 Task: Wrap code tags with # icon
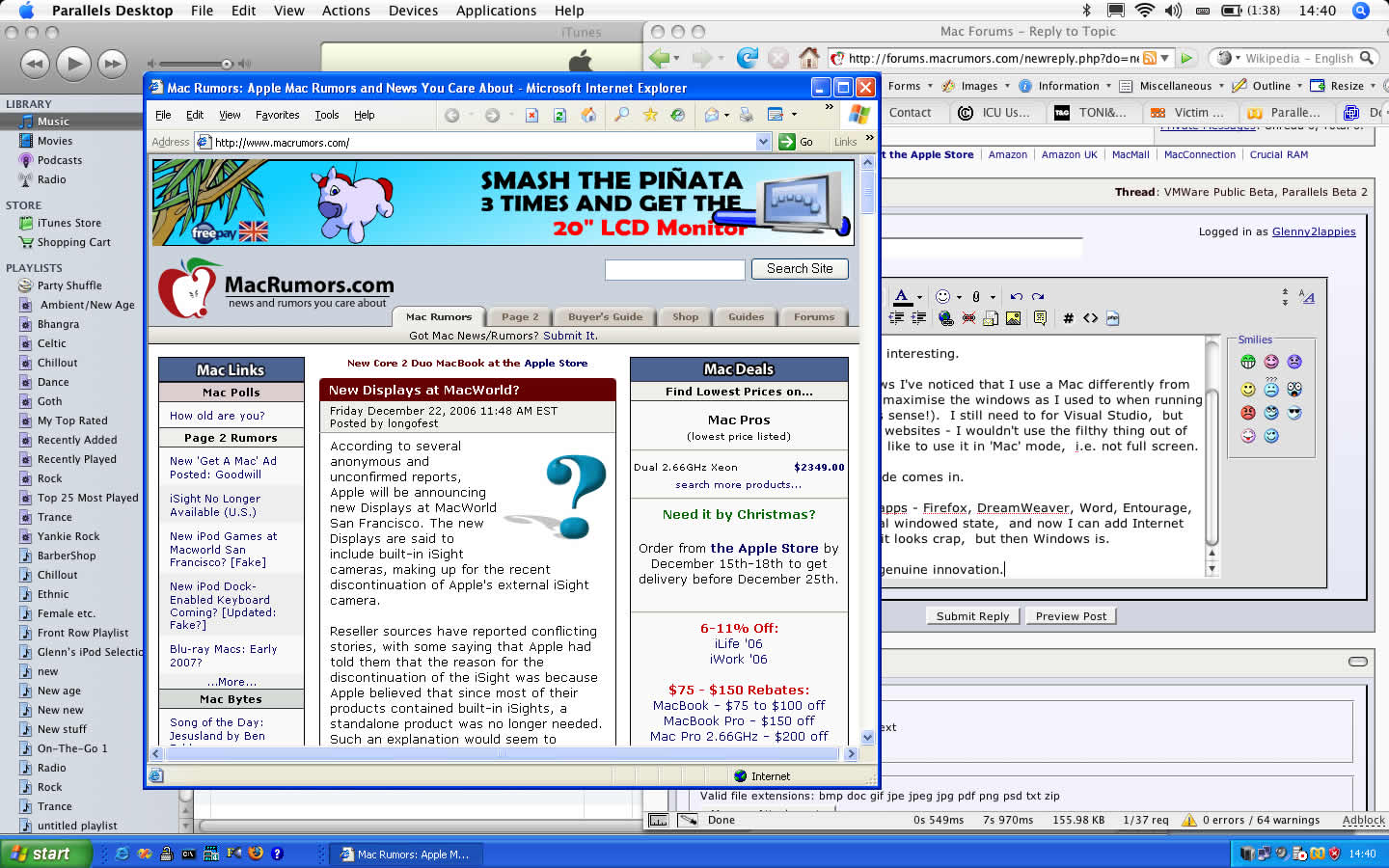point(1068,318)
